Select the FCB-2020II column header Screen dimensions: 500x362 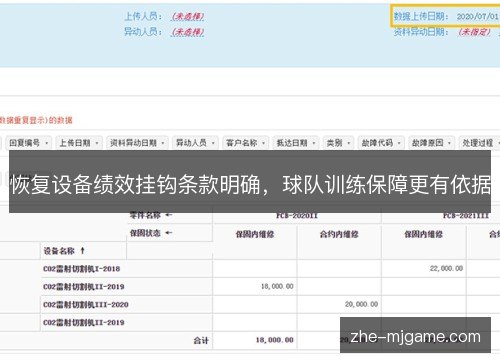[x=297, y=216]
